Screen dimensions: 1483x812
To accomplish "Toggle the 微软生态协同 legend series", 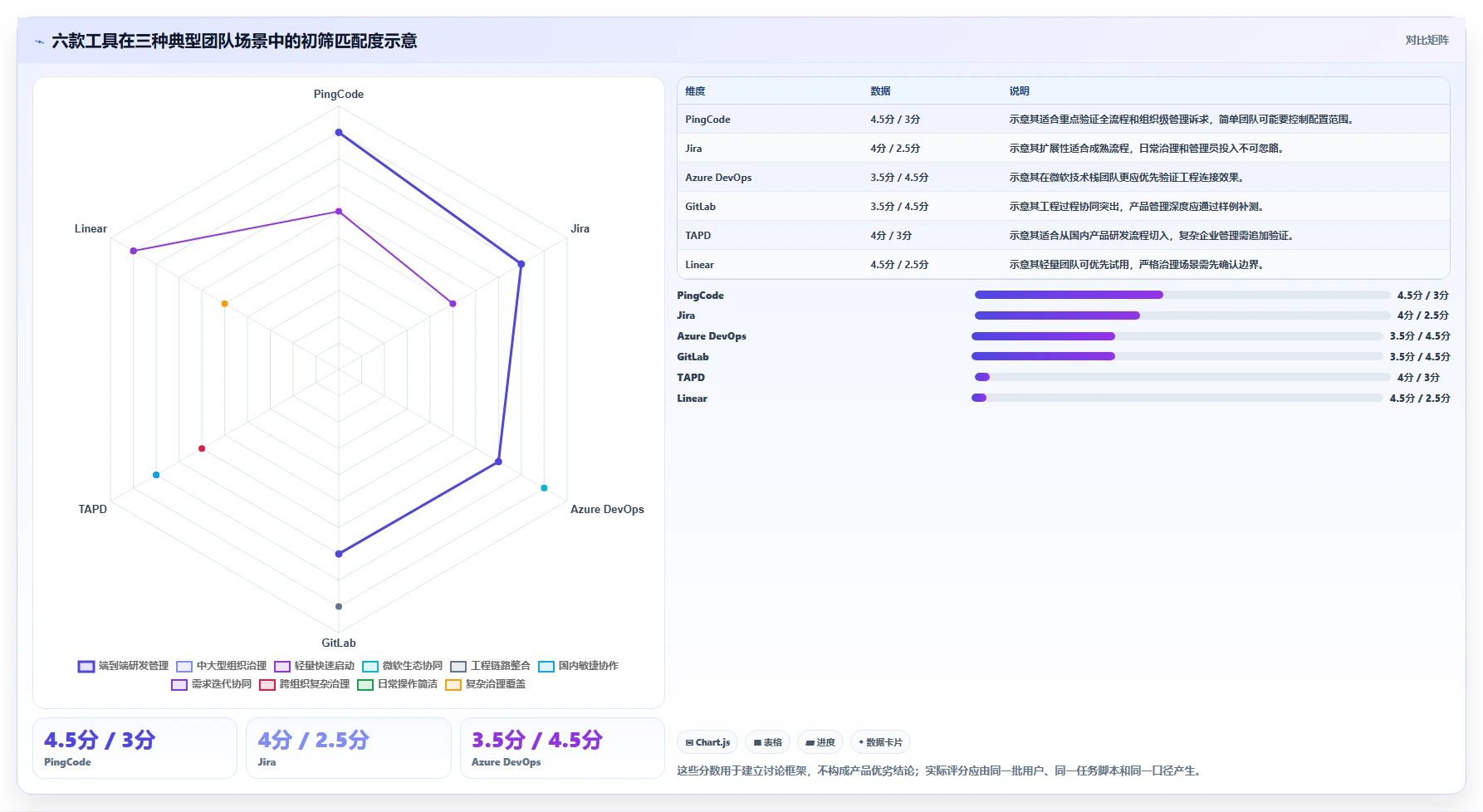I will [x=402, y=666].
